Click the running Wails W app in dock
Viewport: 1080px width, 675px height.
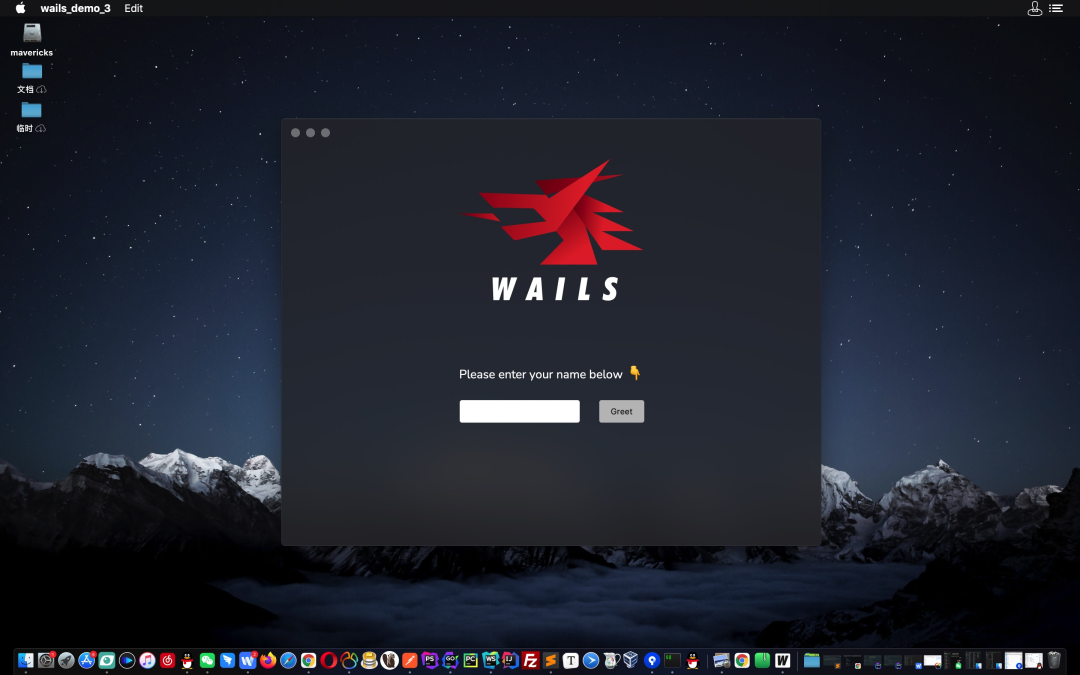782,661
